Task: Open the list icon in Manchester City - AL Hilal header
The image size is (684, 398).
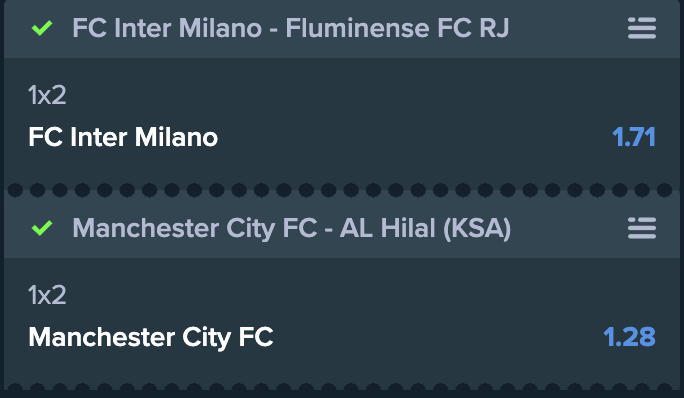Action: pyautogui.click(x=642, y=228)
